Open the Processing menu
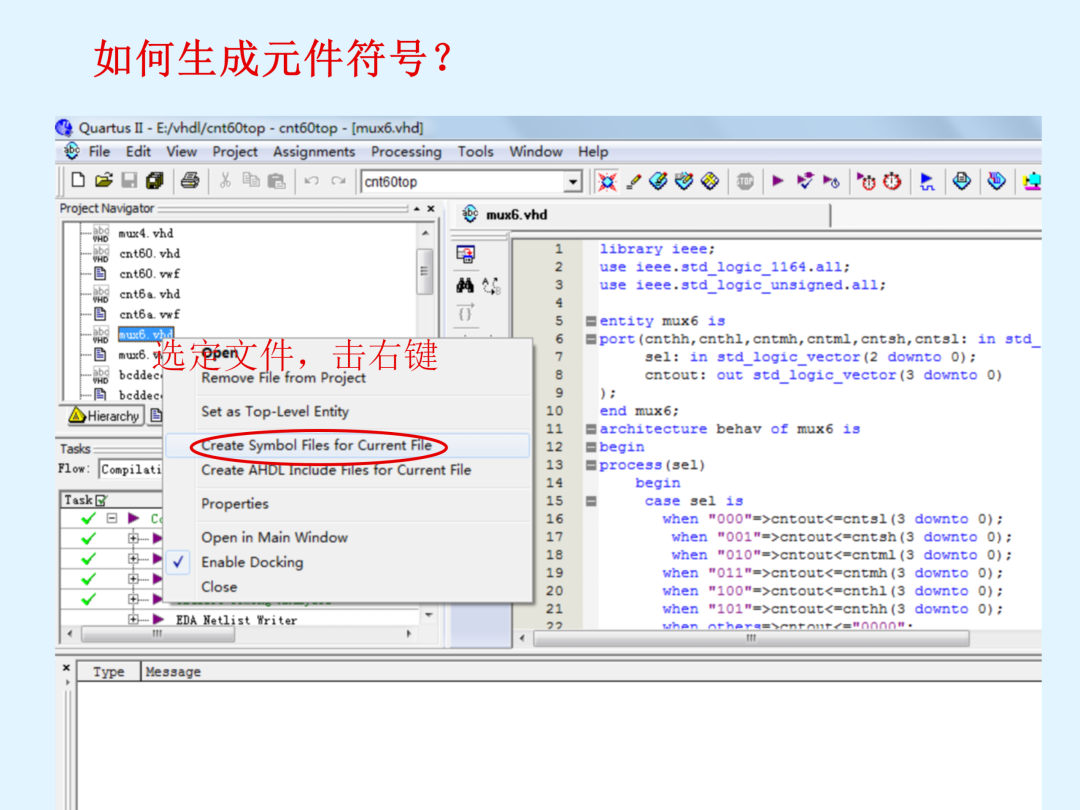Viewport: 1080px width, 810px height. [x=406, y=152]
